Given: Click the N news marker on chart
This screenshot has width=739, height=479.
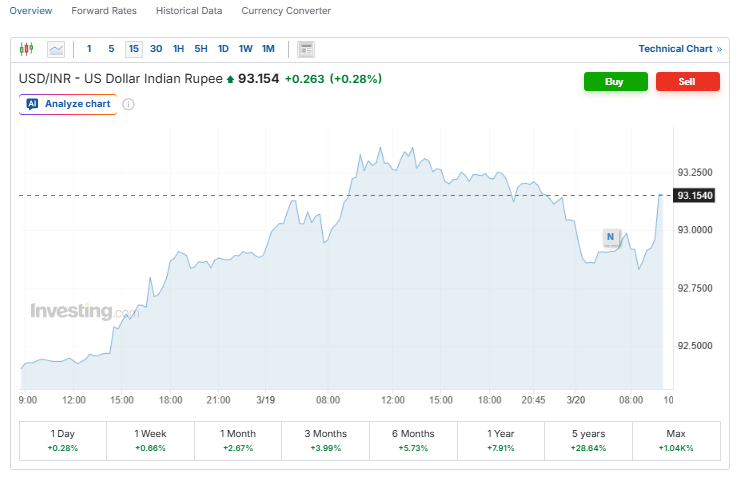Looking at the screenshot, I should pos(610,237).
